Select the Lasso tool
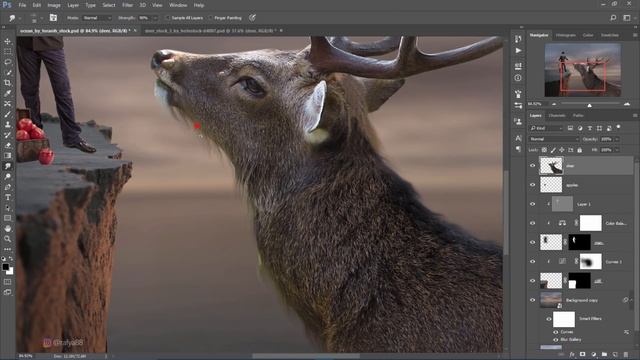The image size is (640, 360). (7, 62)
